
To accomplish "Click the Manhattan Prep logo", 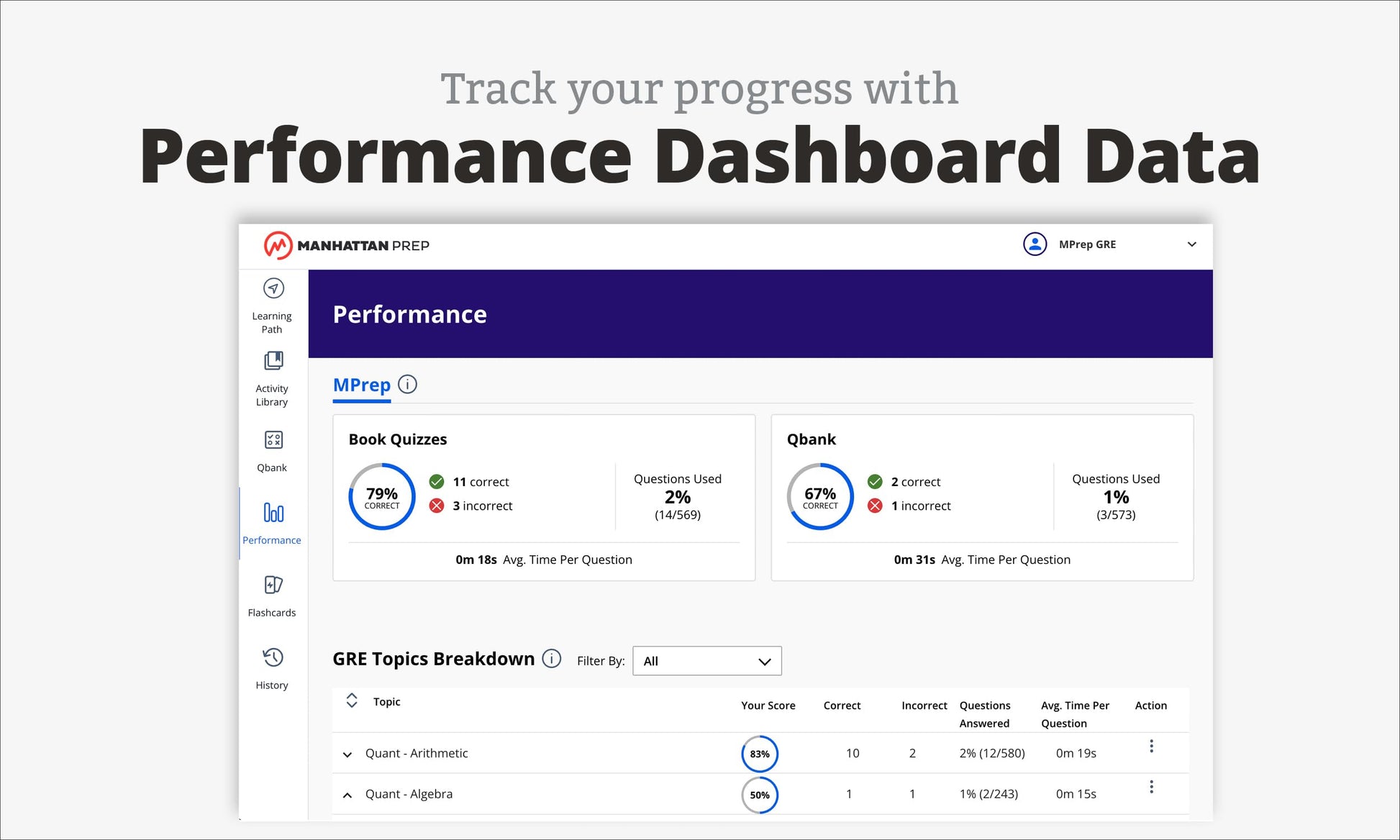I will [x=346, y=245].
